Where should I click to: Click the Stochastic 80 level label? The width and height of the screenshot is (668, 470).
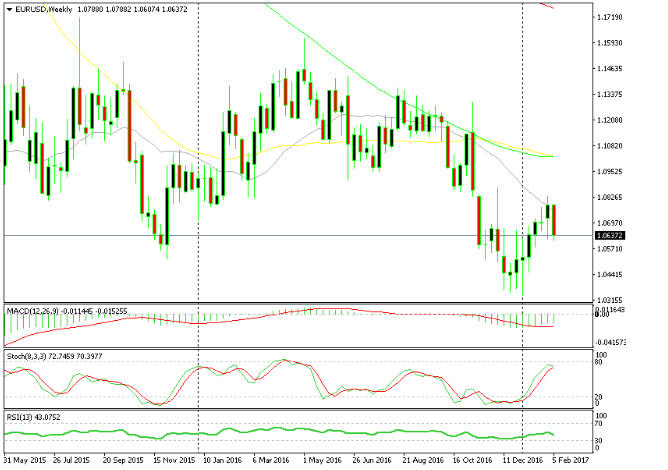point(599,362)
